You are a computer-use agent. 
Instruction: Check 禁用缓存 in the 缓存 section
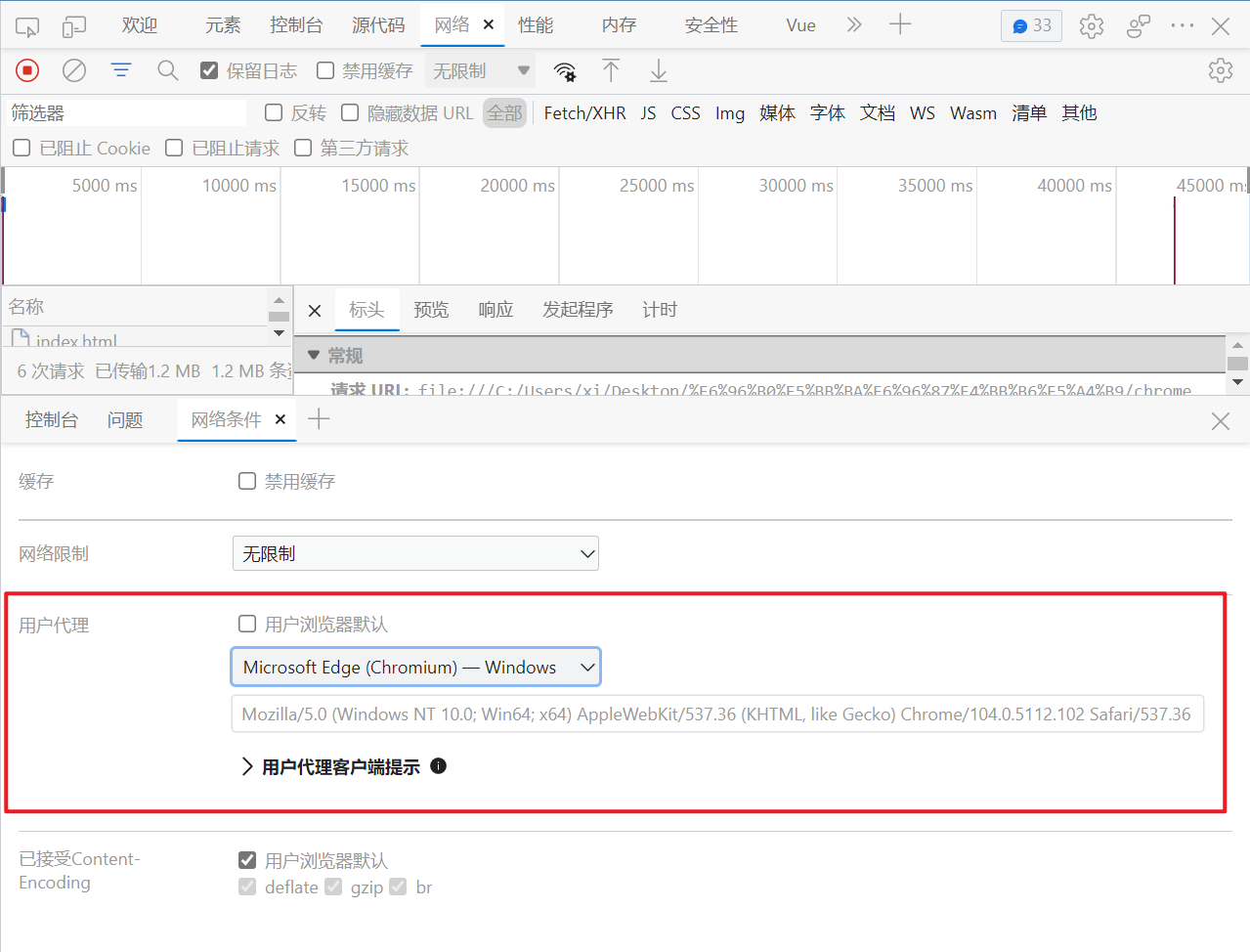(x=247, y=481)
